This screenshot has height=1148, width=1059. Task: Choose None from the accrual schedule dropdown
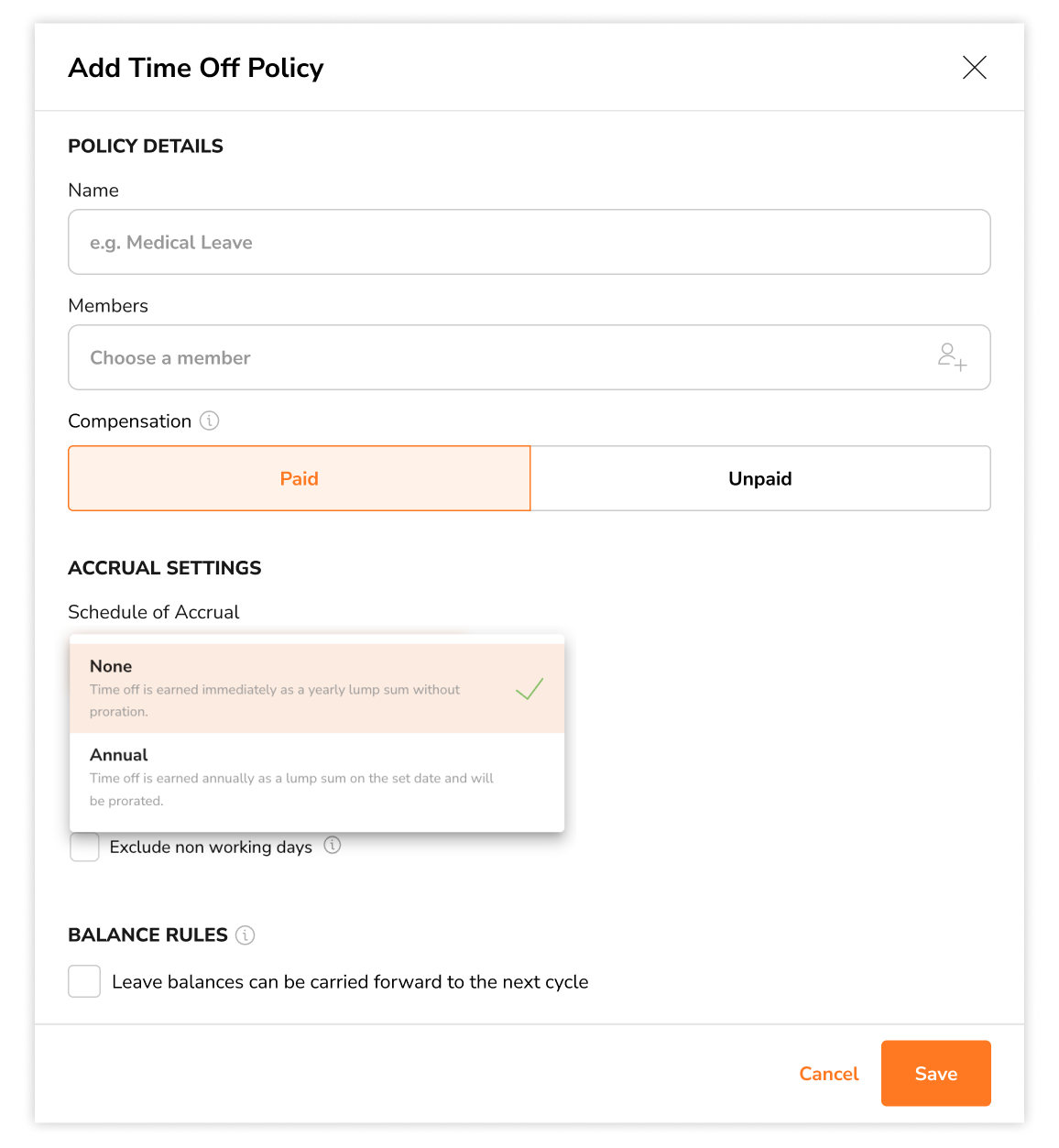[275, 687]
